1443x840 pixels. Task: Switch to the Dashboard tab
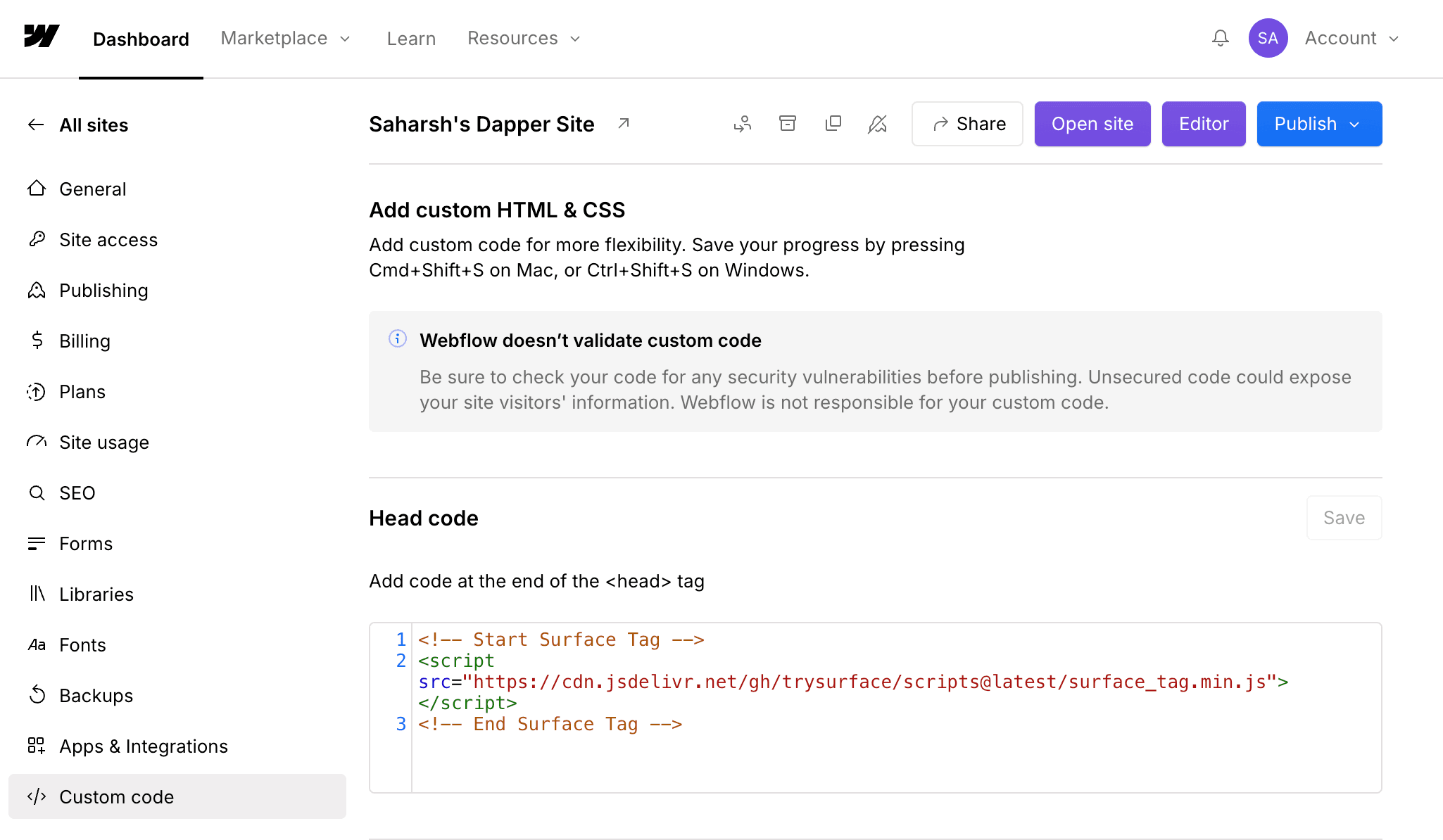pos(141,39)
